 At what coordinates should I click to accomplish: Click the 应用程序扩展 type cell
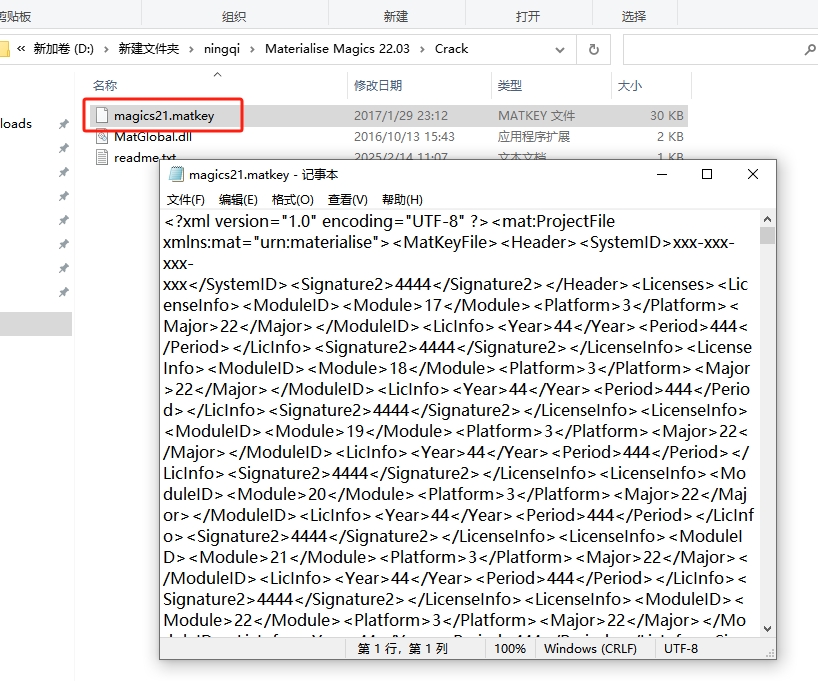534,137
